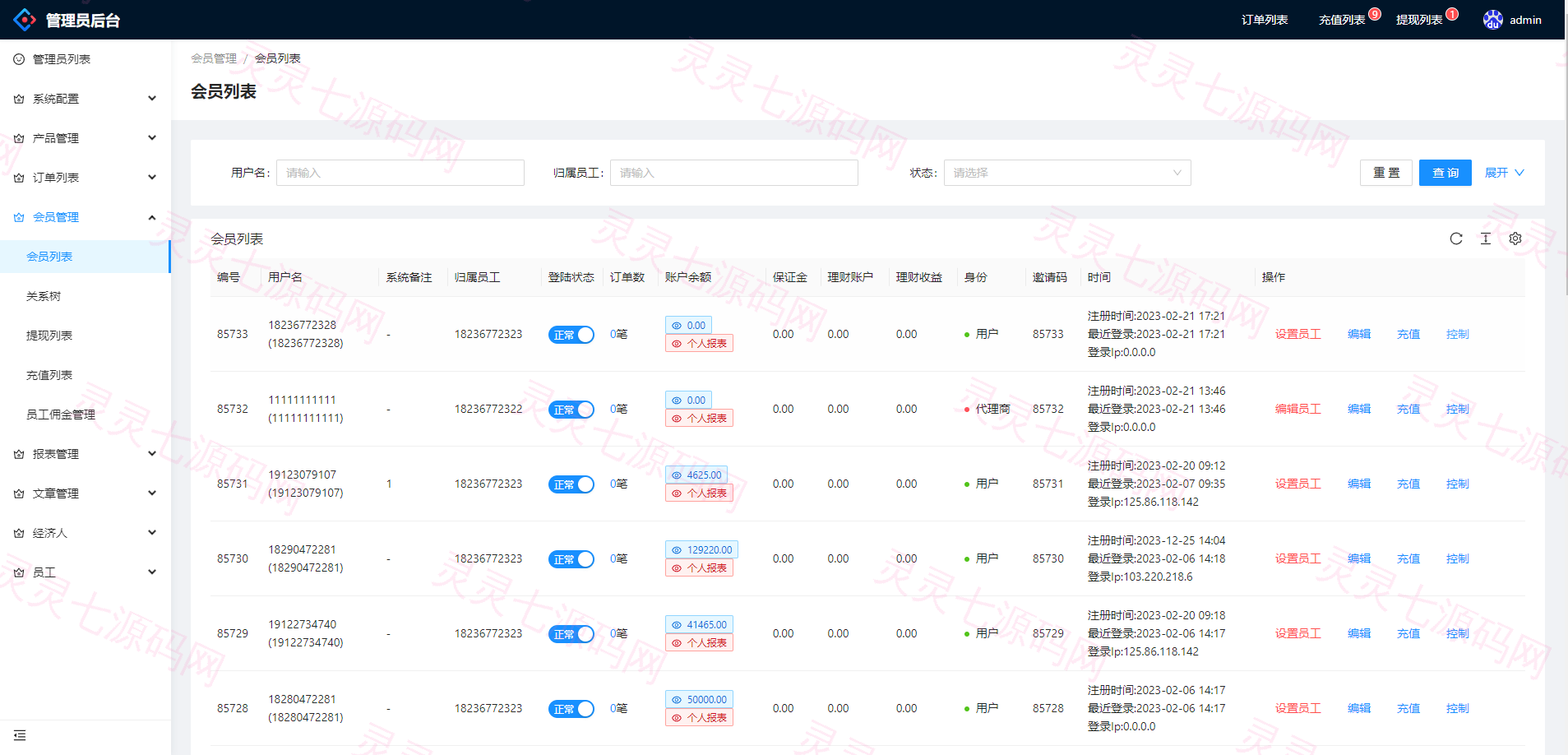Viewport: 1568px width, 755px height.
Task: Open 提现列表 in top navigation
Action: (x=1419, y=20)
